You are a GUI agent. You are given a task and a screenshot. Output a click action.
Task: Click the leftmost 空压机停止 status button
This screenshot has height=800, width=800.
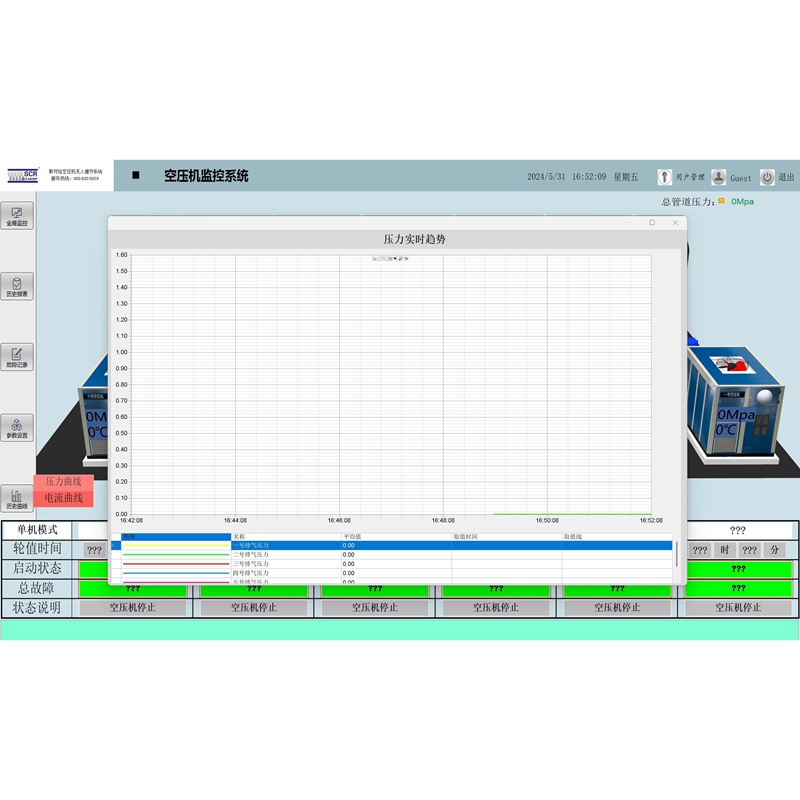pyautogui.click(x=133, y=607)
